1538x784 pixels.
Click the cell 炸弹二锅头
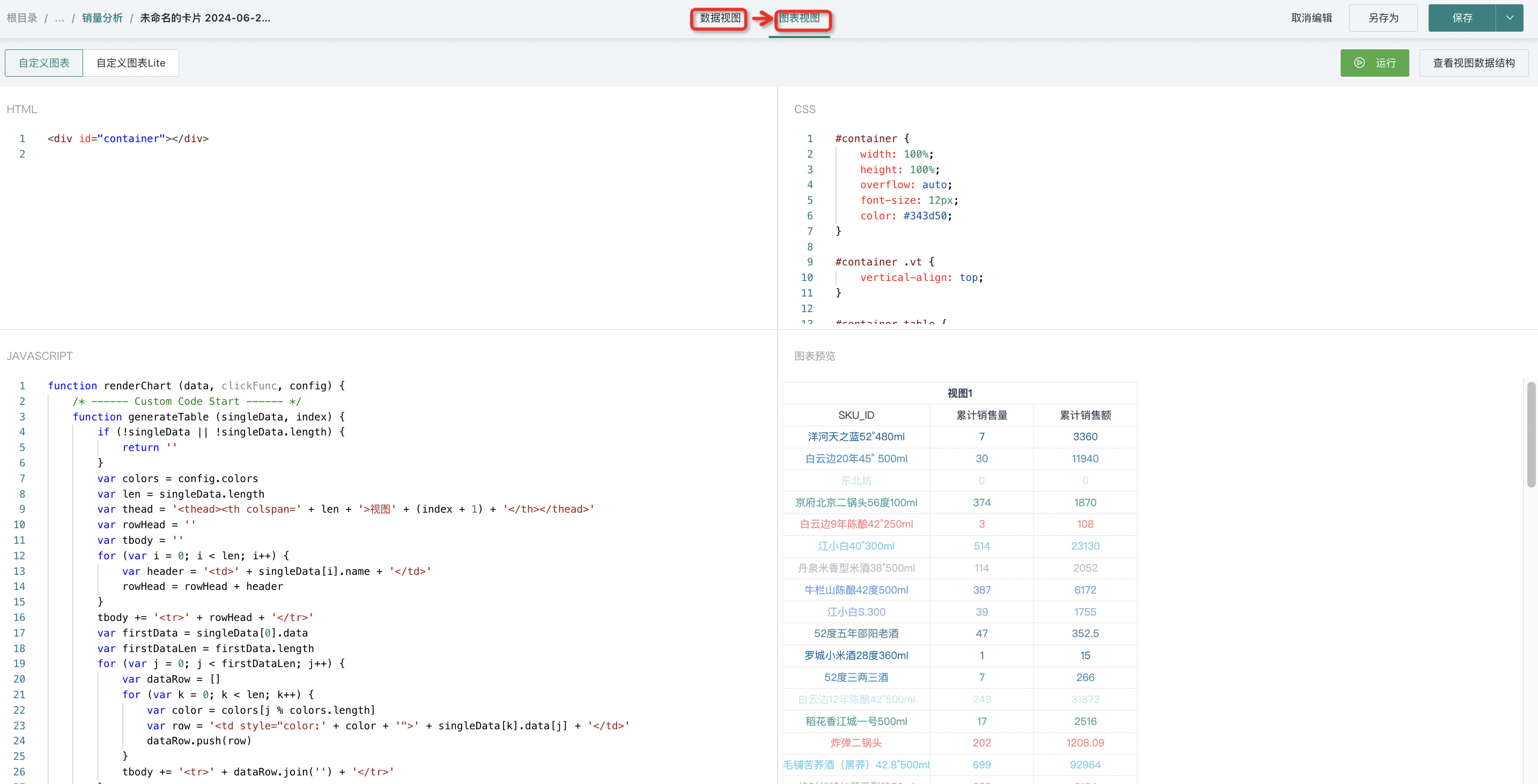coord(855,743)
